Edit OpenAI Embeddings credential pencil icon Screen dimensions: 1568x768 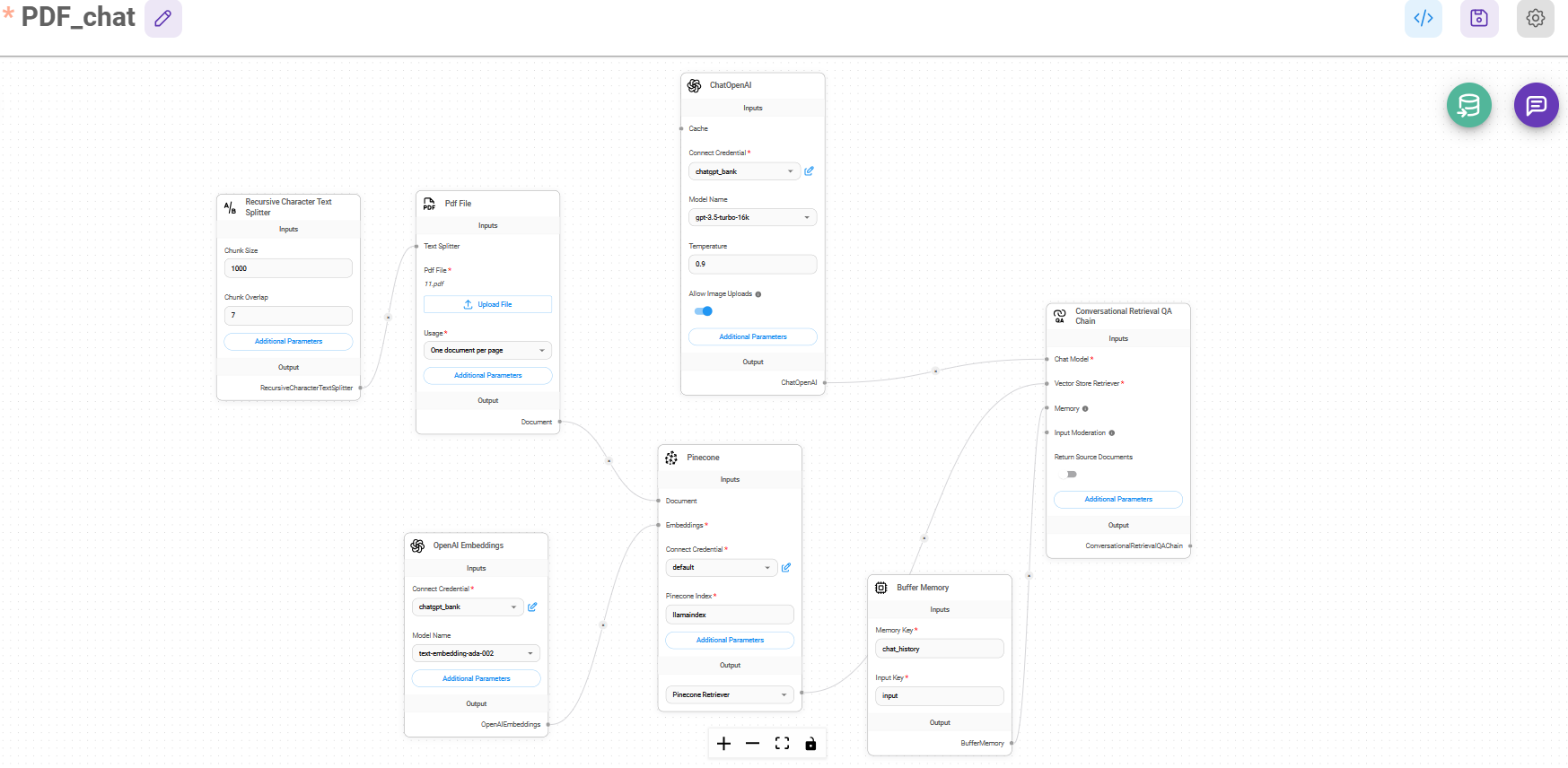[x=532, y=607]
